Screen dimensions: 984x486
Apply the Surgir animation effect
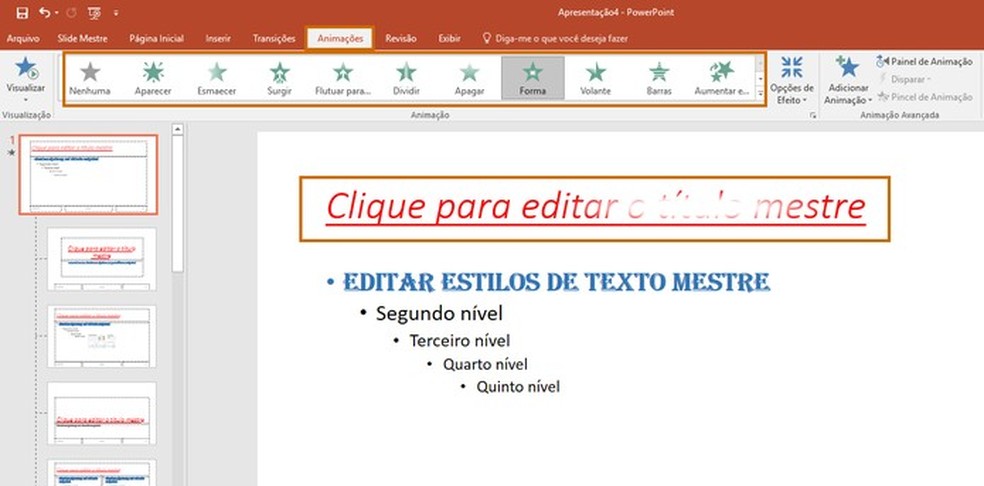pyautogui.click(x=279, y=78)
